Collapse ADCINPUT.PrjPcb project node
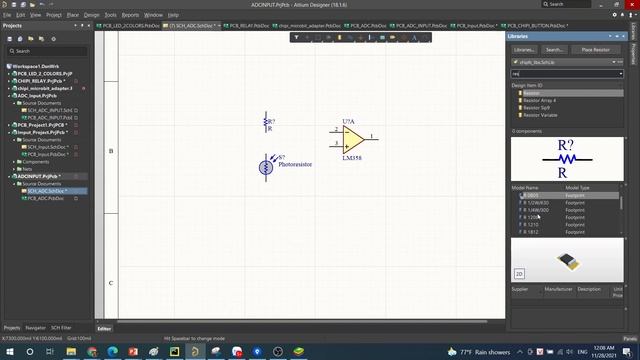This screenshot has width=640, height=360. pyautogui.click(x=9, y=176)
